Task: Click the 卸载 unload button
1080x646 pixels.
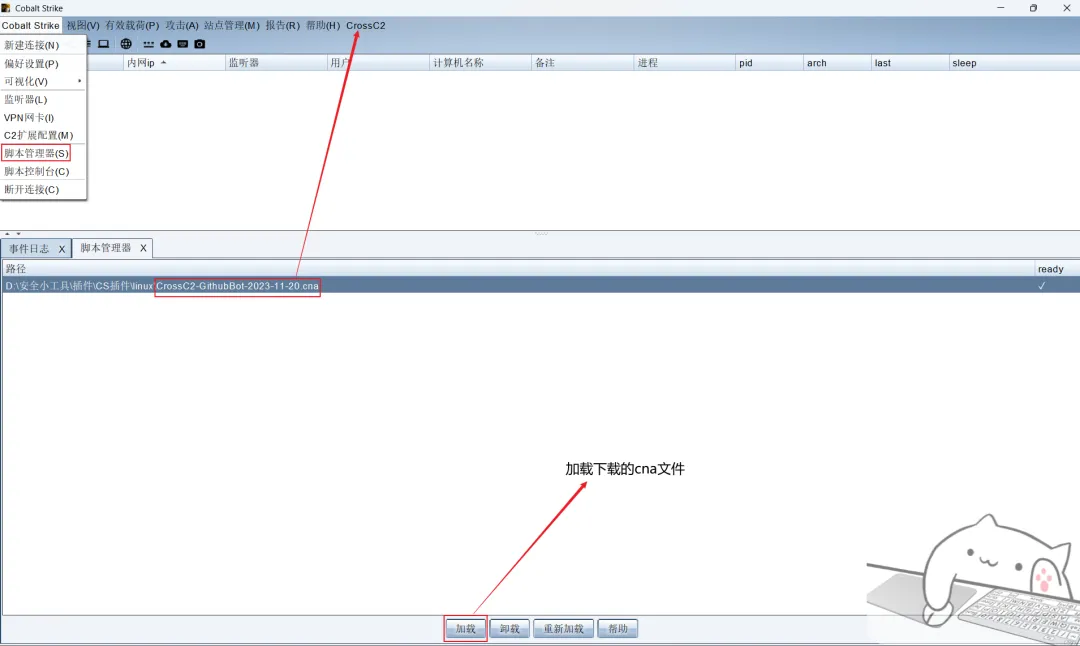Action: pos(510,629)
